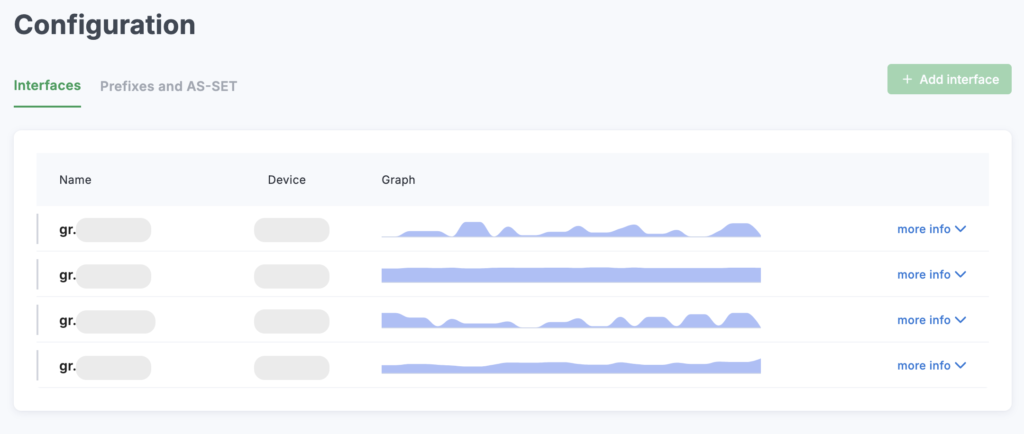Open the traffic graph of the first interface
The width and height of the screenshot is (1024, 434).
point(571,230)
